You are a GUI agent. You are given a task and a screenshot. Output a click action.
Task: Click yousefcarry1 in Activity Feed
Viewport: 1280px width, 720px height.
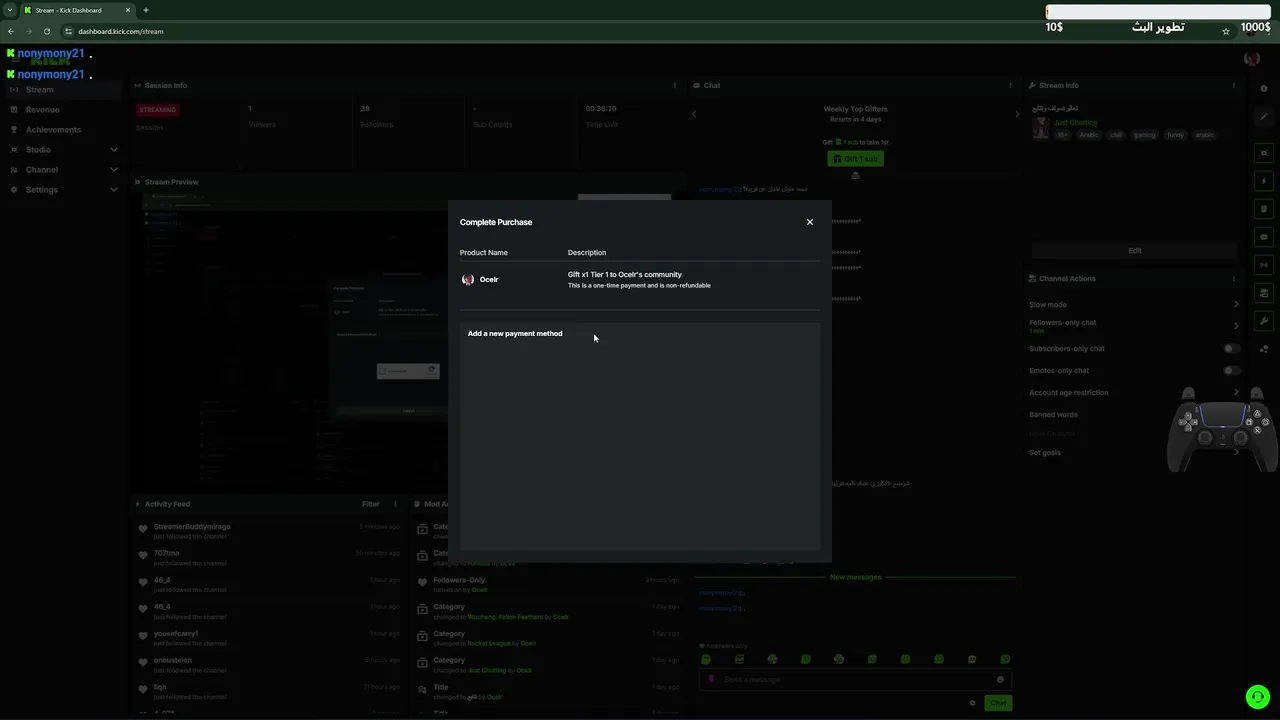(x=176, y=634)
